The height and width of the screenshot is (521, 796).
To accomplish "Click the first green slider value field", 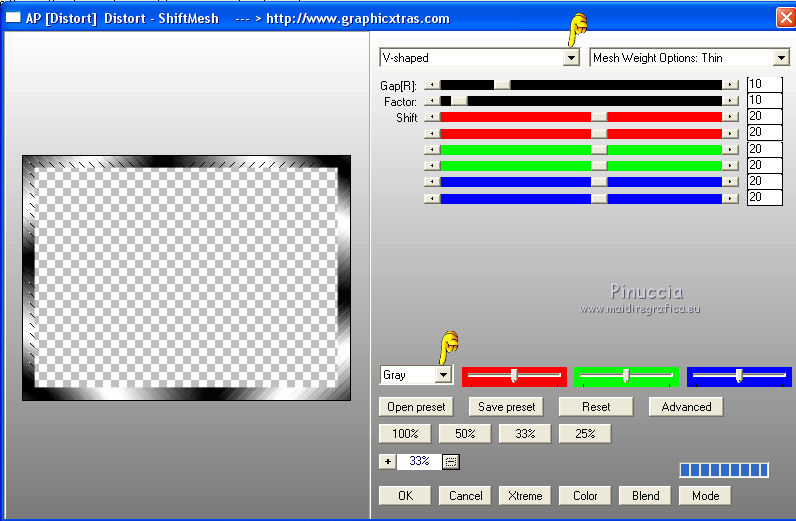I will (765, 149).
